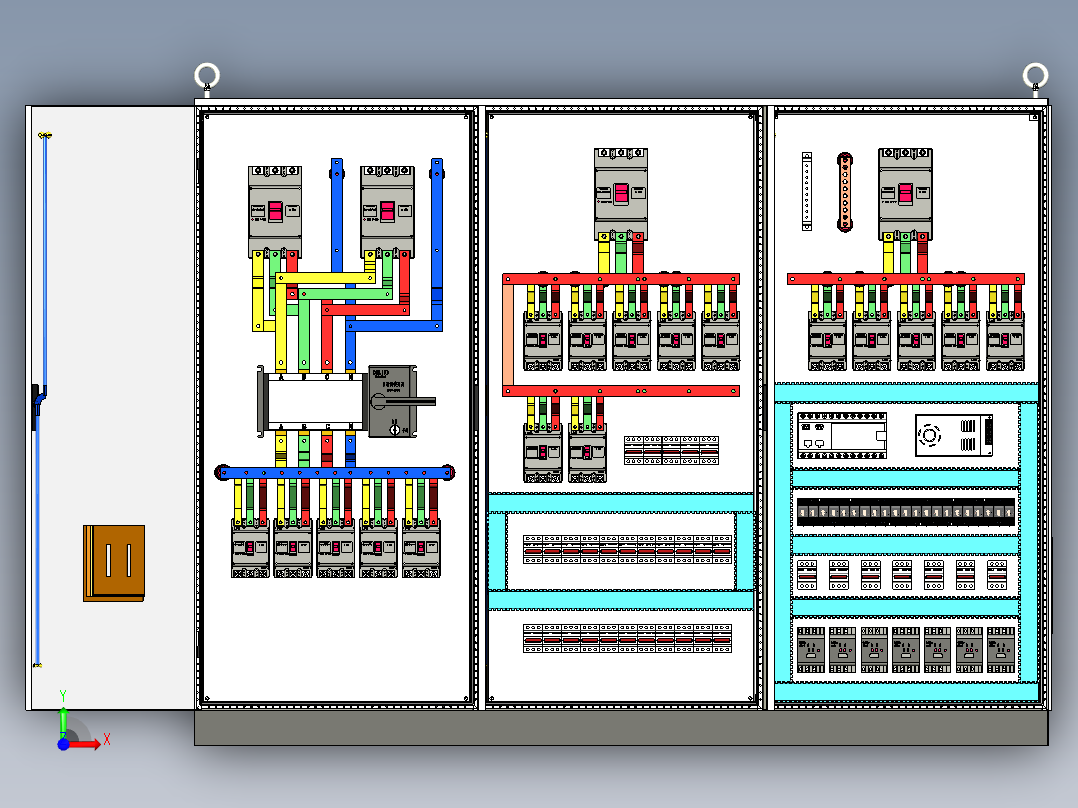Click the black door handle on the open door
The height and width of the screenshot is (808, 1078).
pos(37,406)
